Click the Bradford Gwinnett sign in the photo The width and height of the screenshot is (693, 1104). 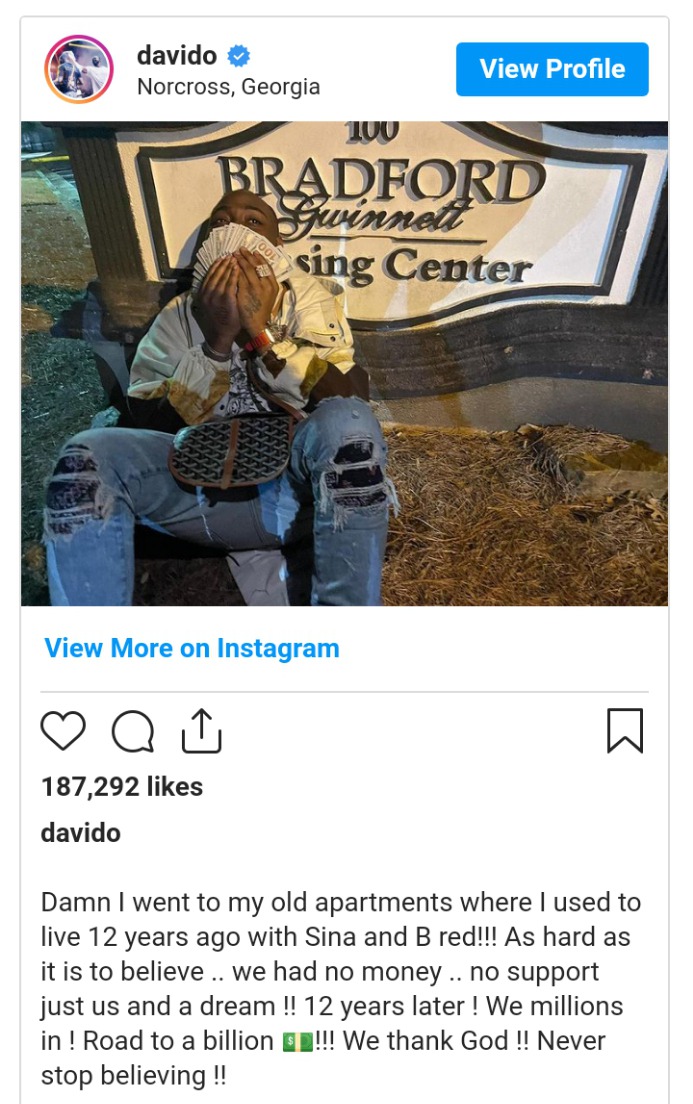point(394,218)
